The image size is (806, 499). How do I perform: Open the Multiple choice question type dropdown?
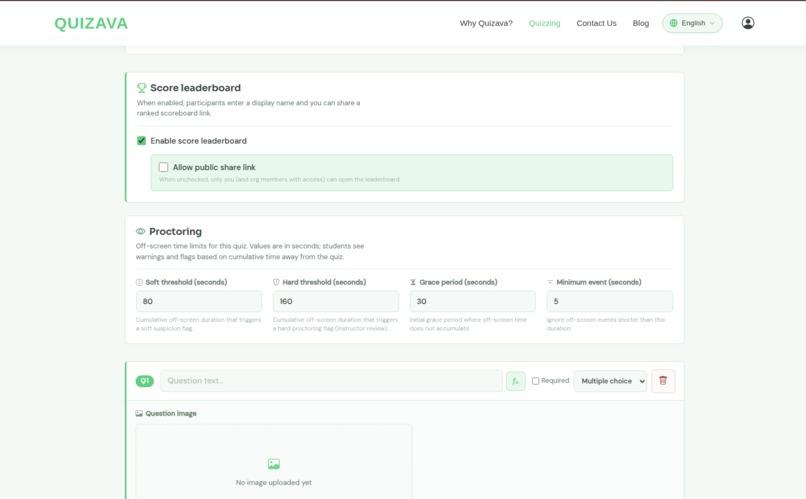(x=610, y=381)
